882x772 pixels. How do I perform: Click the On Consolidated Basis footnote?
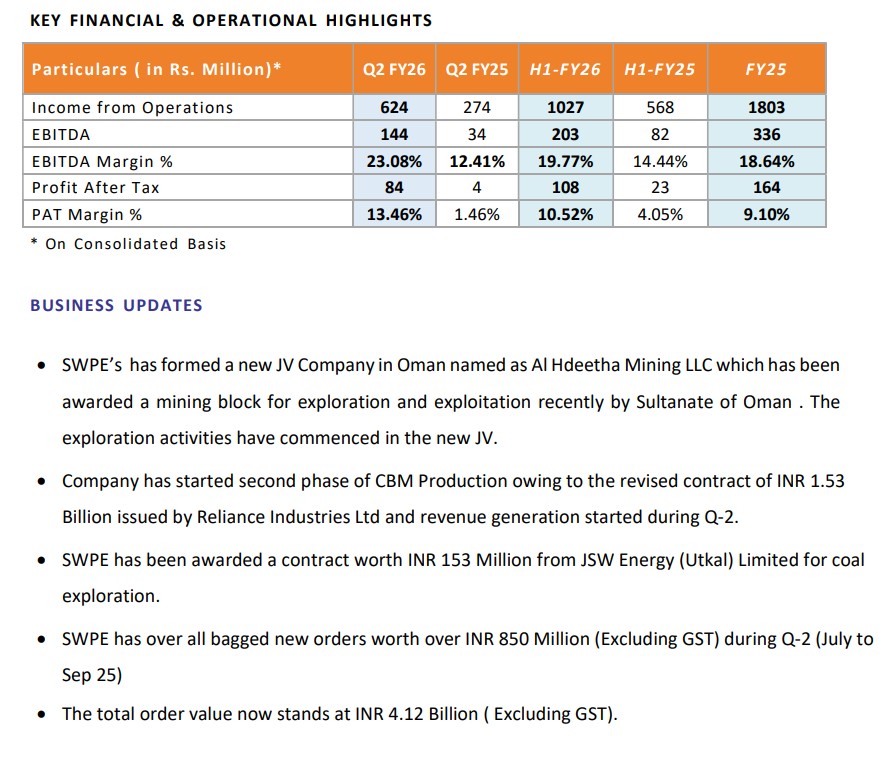(x=135, y=244)
